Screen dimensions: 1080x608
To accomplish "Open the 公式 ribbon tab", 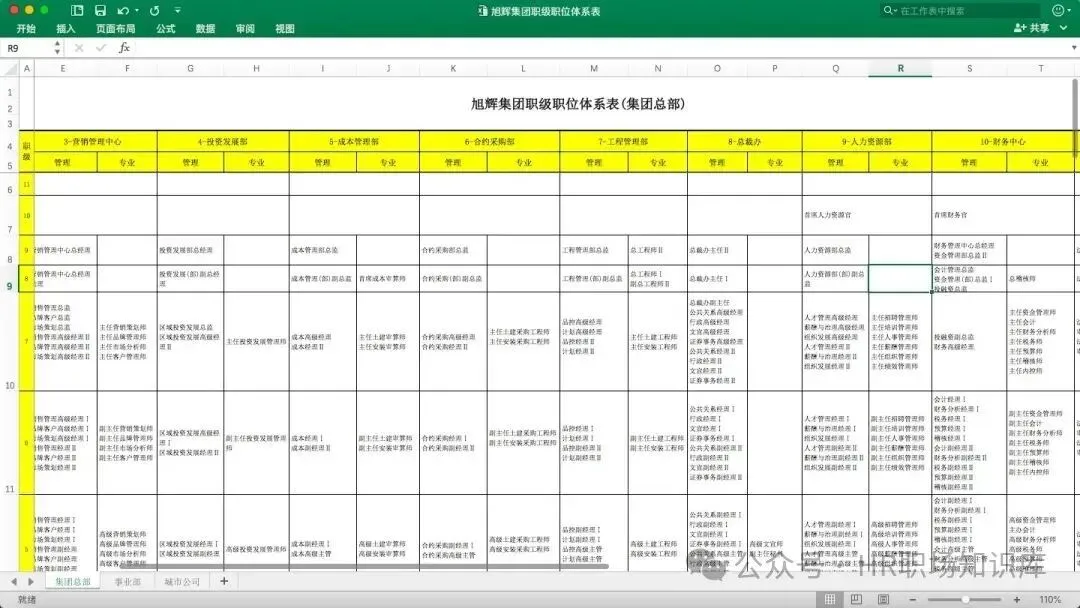I will (165, 28).
